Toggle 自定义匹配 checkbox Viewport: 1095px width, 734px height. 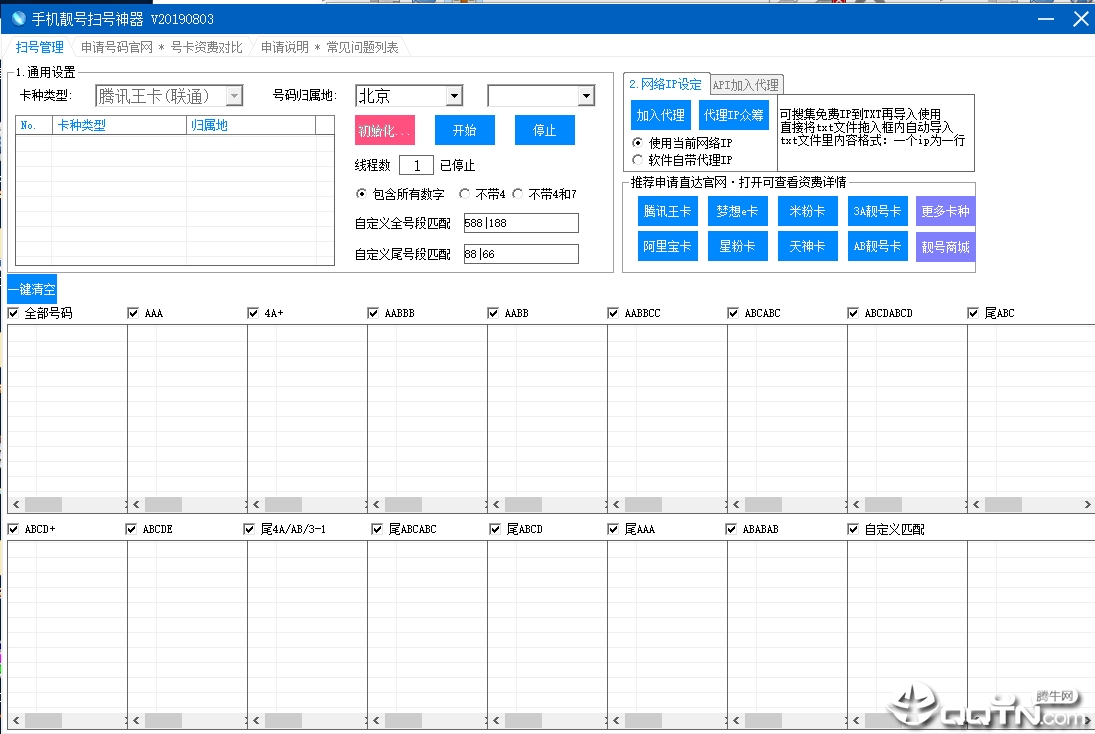[x=853, y=529]
